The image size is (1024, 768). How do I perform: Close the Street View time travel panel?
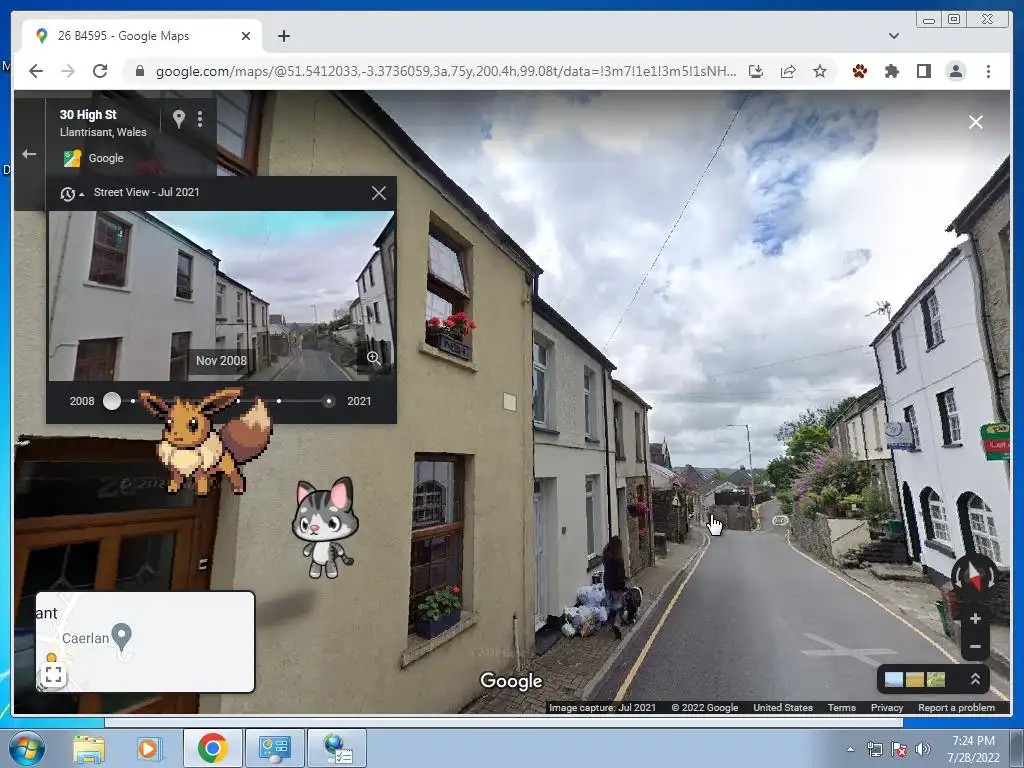coord(378,193)
